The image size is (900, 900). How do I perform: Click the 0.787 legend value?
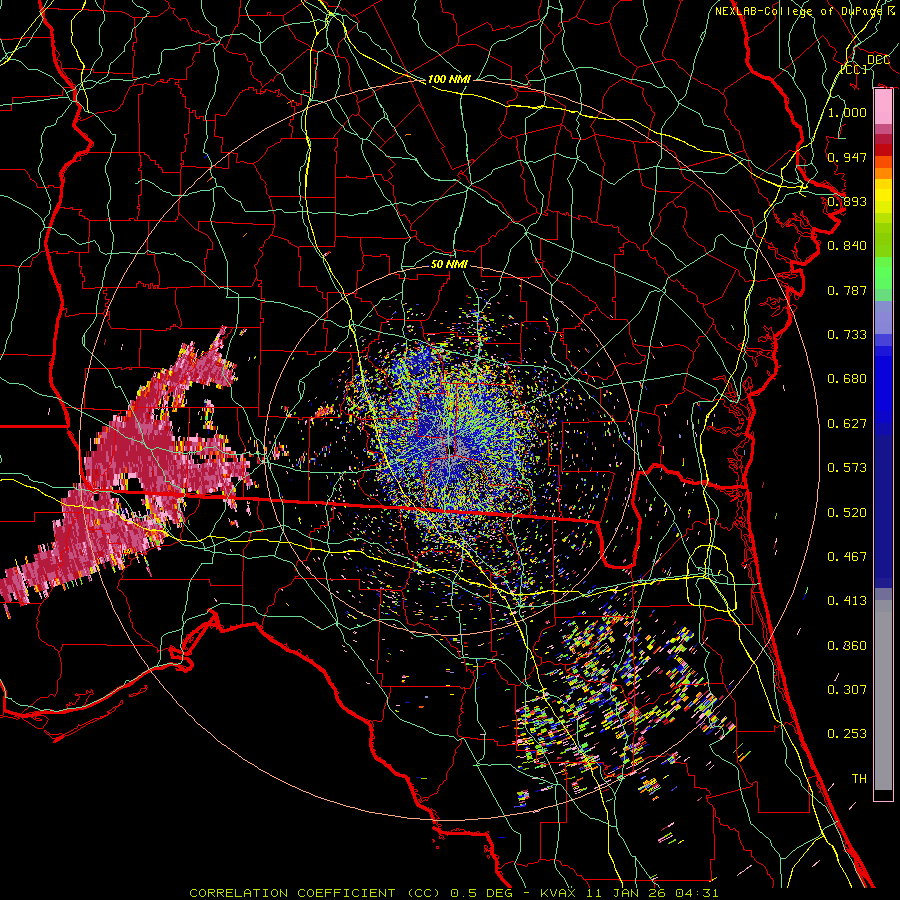click(x=847, y=290)
